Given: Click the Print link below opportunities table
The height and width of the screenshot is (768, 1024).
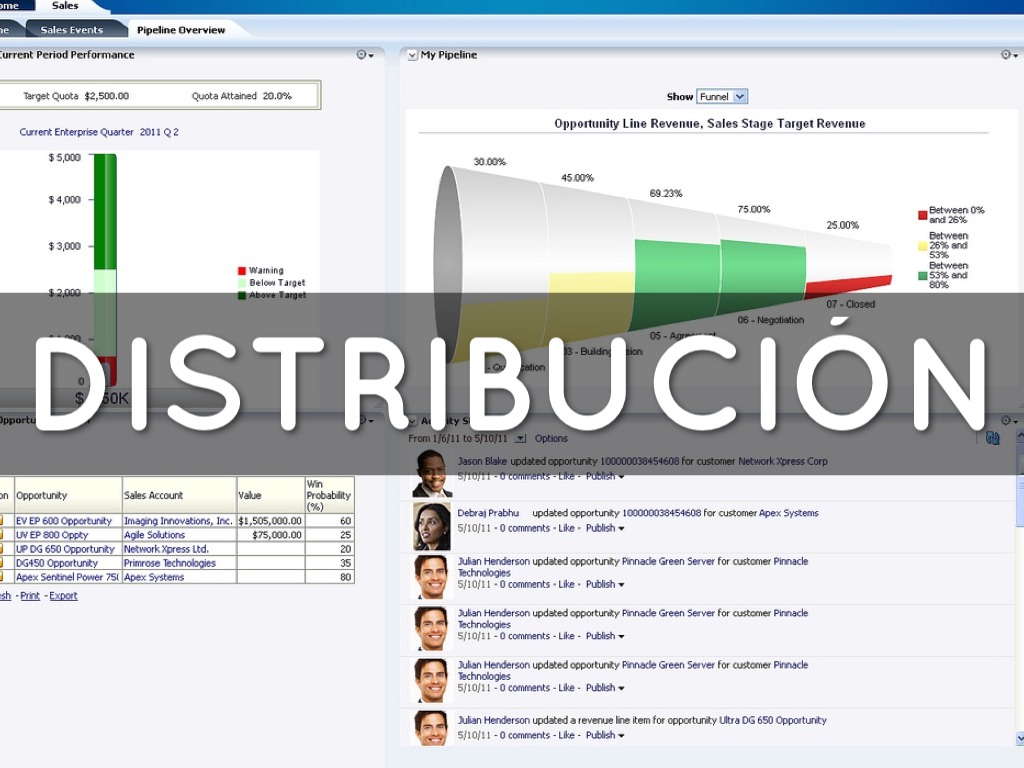Looking at the screenshot, I should [x=30, y=596].
